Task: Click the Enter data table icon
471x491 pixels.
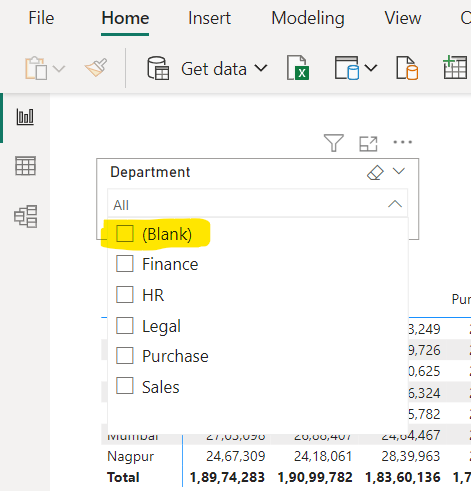Action: click(x=455, y=67)
